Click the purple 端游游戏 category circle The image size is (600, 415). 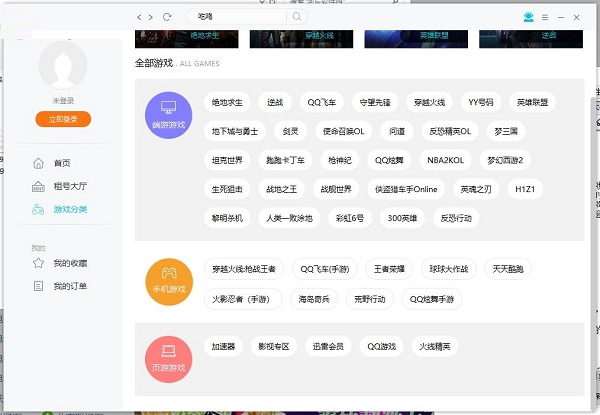168,115
